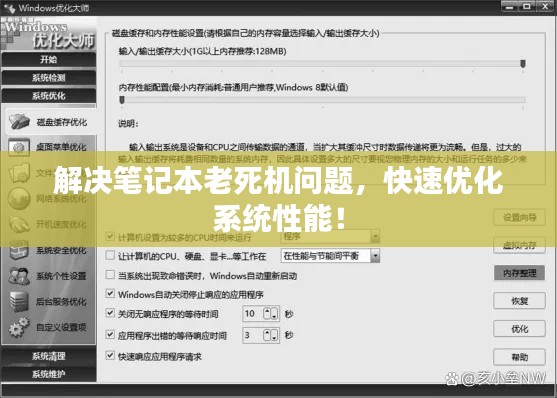Toggle 快速响应应用程序请求 checkbox
Screen dimensions: 557x398
click(110, 355)
